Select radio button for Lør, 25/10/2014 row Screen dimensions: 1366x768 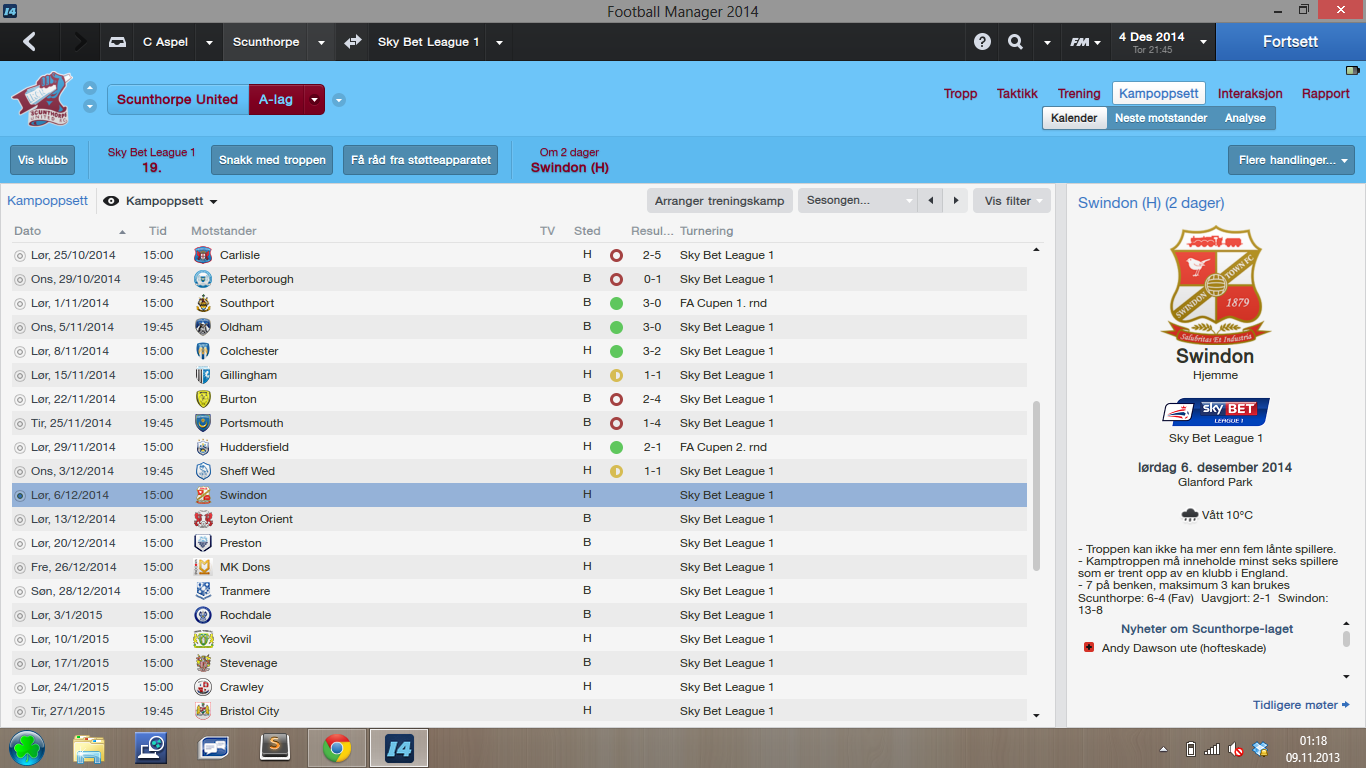click(x=20, y=255)
